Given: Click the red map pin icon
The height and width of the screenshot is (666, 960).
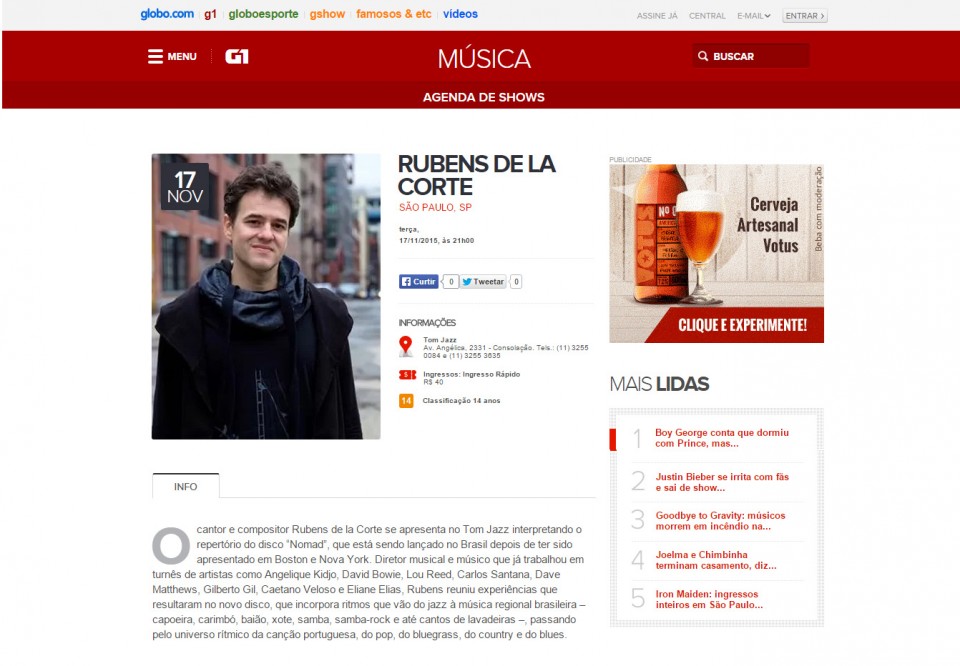Looking at the screenshot, I should pyautogui.click(x=405, y=346).
